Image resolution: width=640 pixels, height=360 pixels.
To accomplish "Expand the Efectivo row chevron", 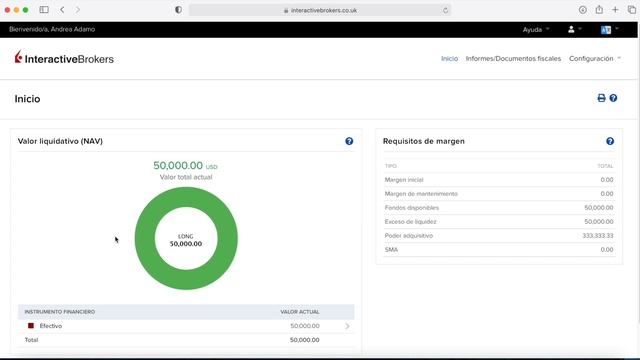I will point(347,326).
